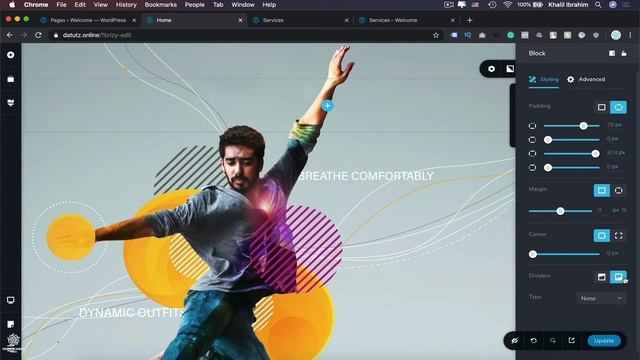
Task: Set margin to grouped mode
Action: pyautogui.click(x=602, y=191)
